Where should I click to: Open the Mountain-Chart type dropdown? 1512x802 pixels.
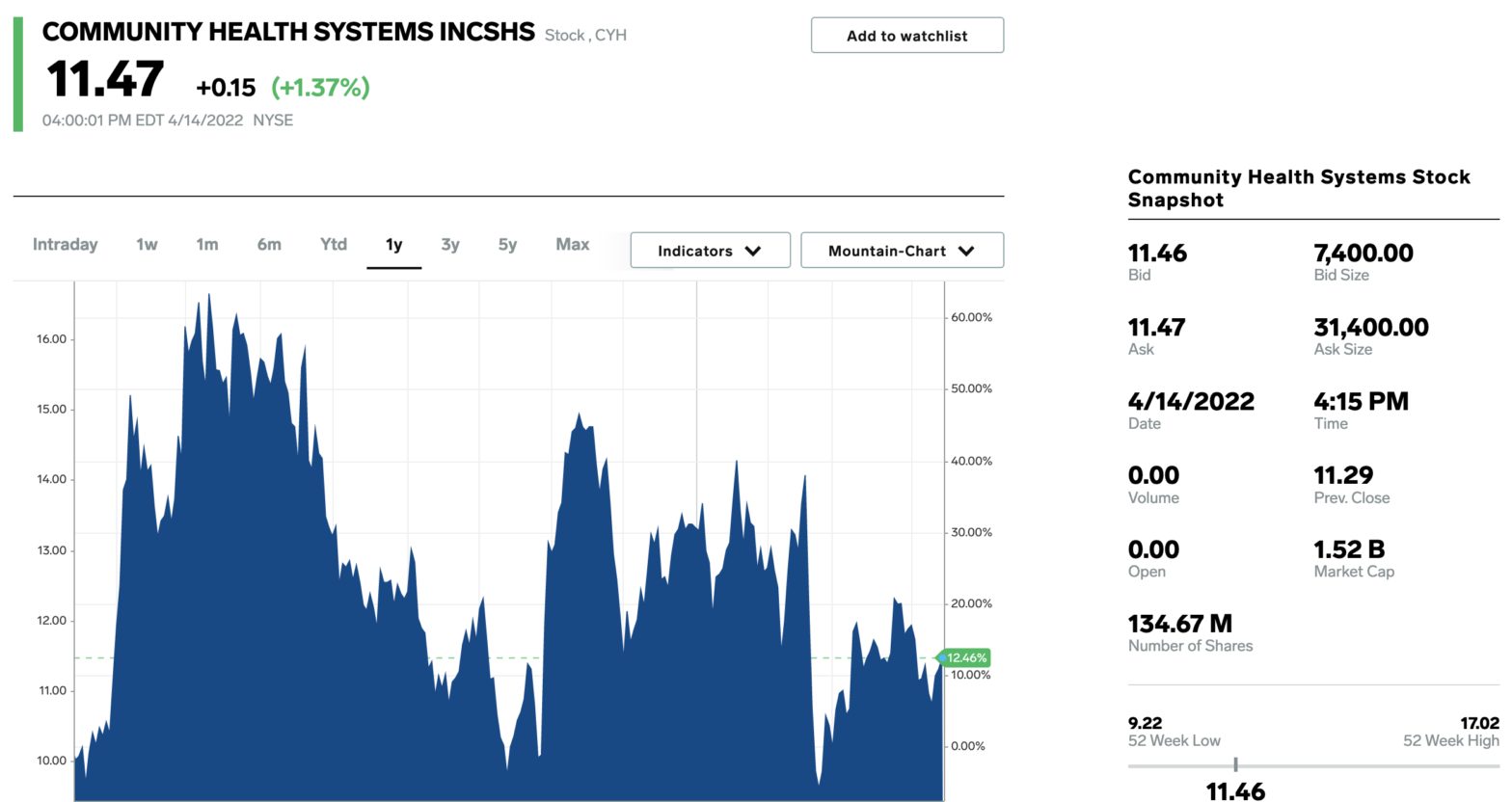pos(902,251)
